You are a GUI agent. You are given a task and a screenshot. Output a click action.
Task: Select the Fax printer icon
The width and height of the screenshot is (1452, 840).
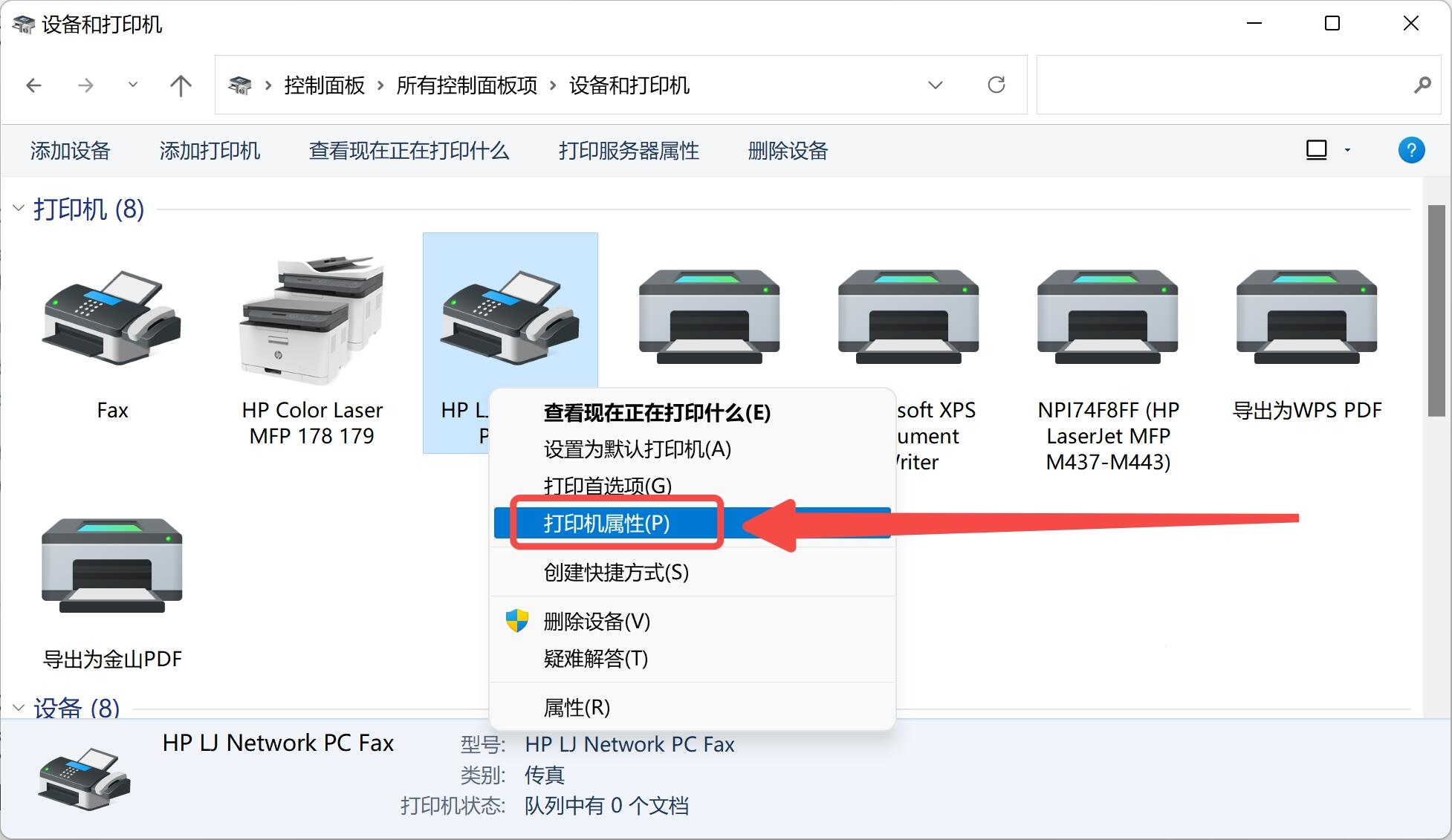[112, 317]
